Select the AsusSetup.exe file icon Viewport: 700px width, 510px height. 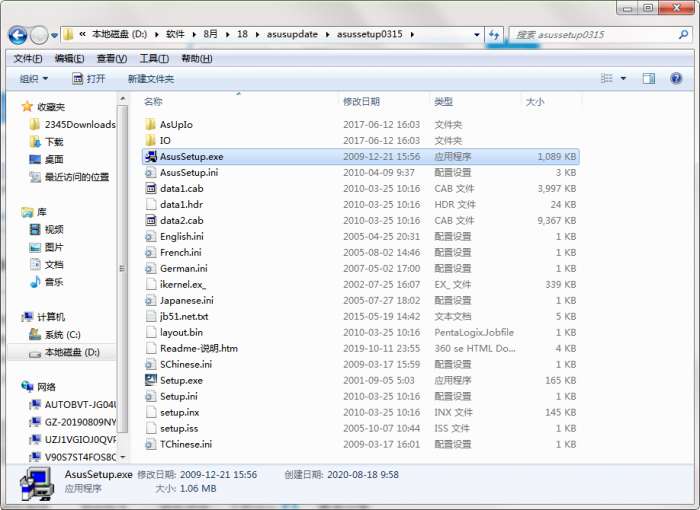tap(151, 156)
